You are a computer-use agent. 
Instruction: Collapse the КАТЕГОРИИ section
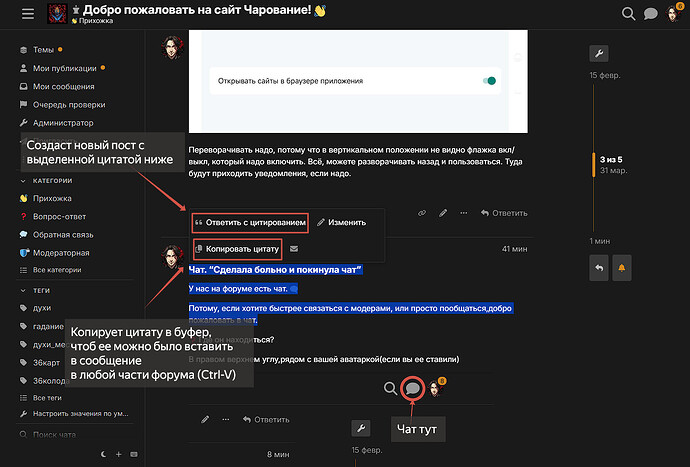(46, 180)
